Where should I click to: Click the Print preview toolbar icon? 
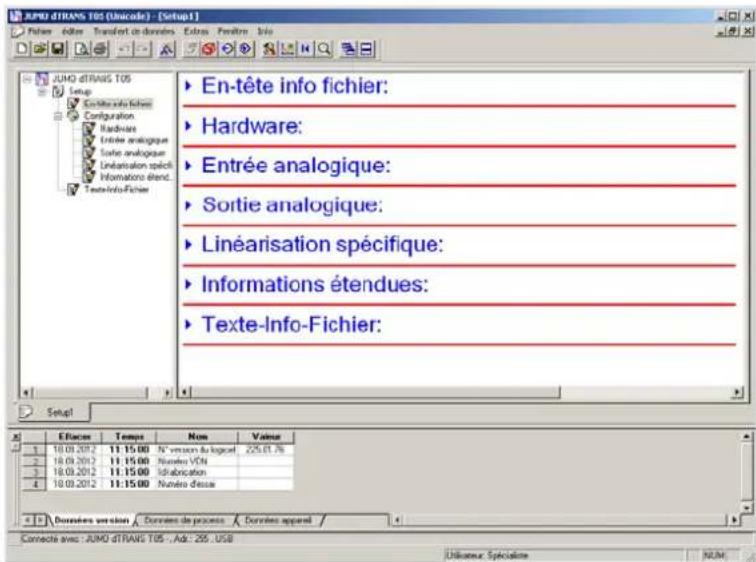tap(82, 49)
